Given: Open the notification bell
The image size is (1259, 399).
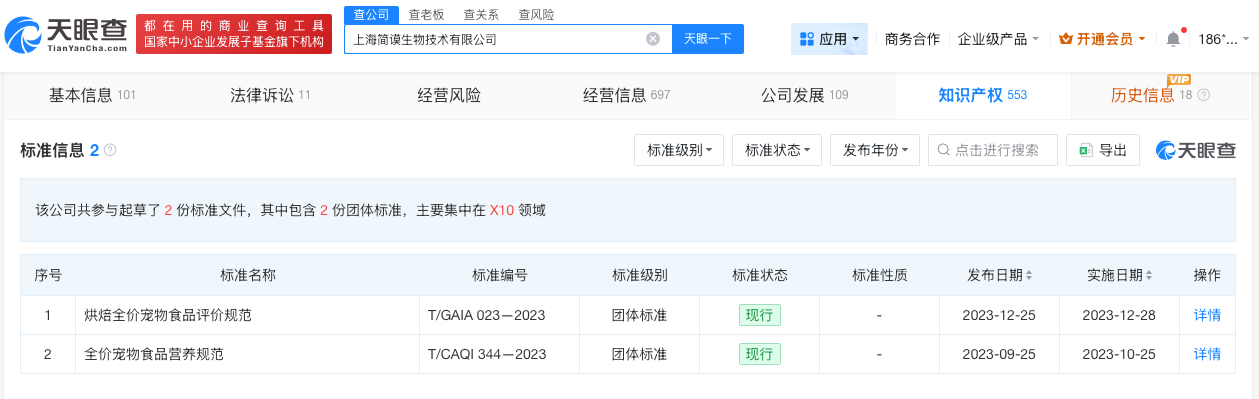Looking at the screenshot, I should [x=1173, y=39].
